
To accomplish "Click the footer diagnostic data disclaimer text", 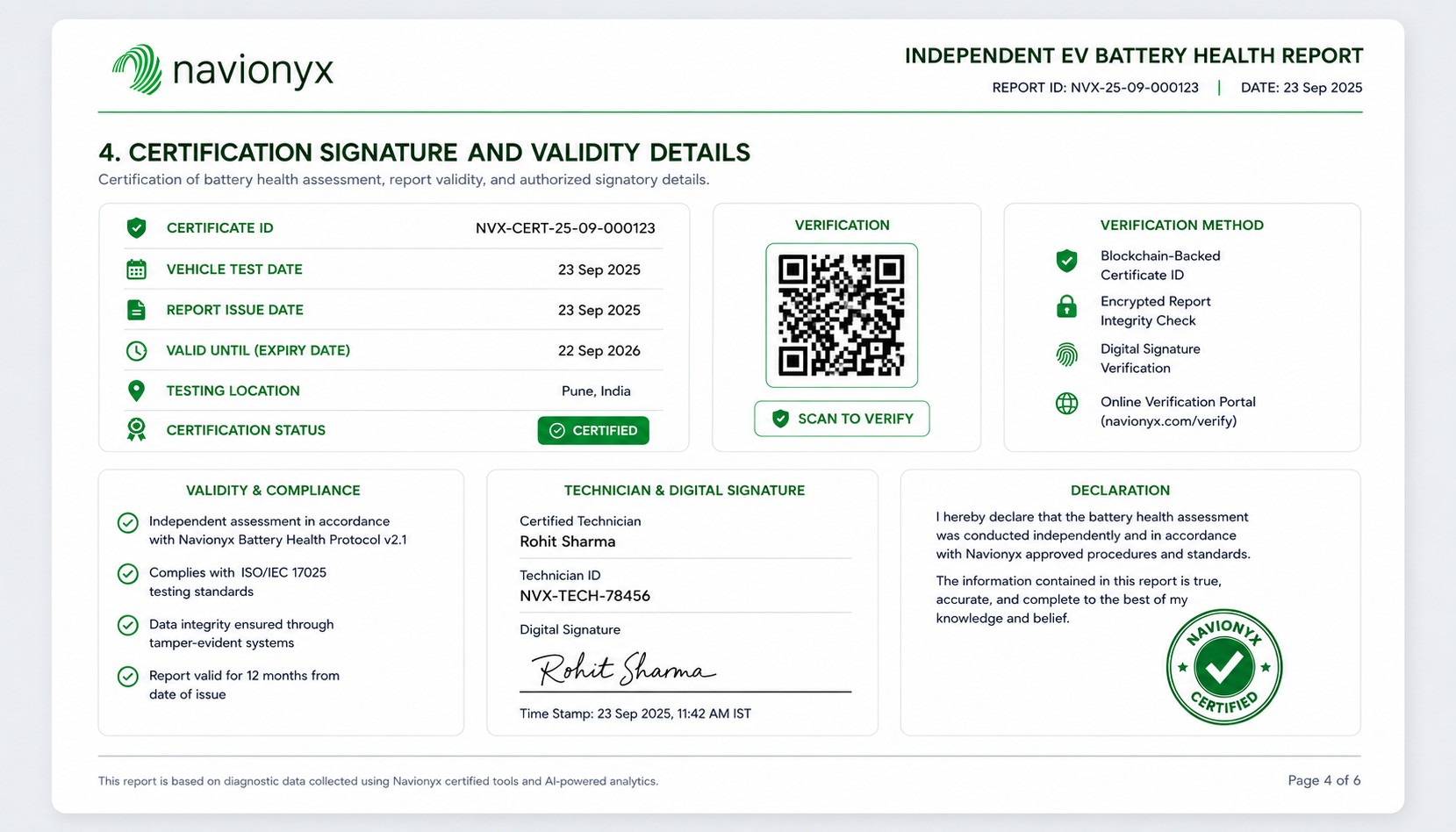I will (x=378, y=781).
